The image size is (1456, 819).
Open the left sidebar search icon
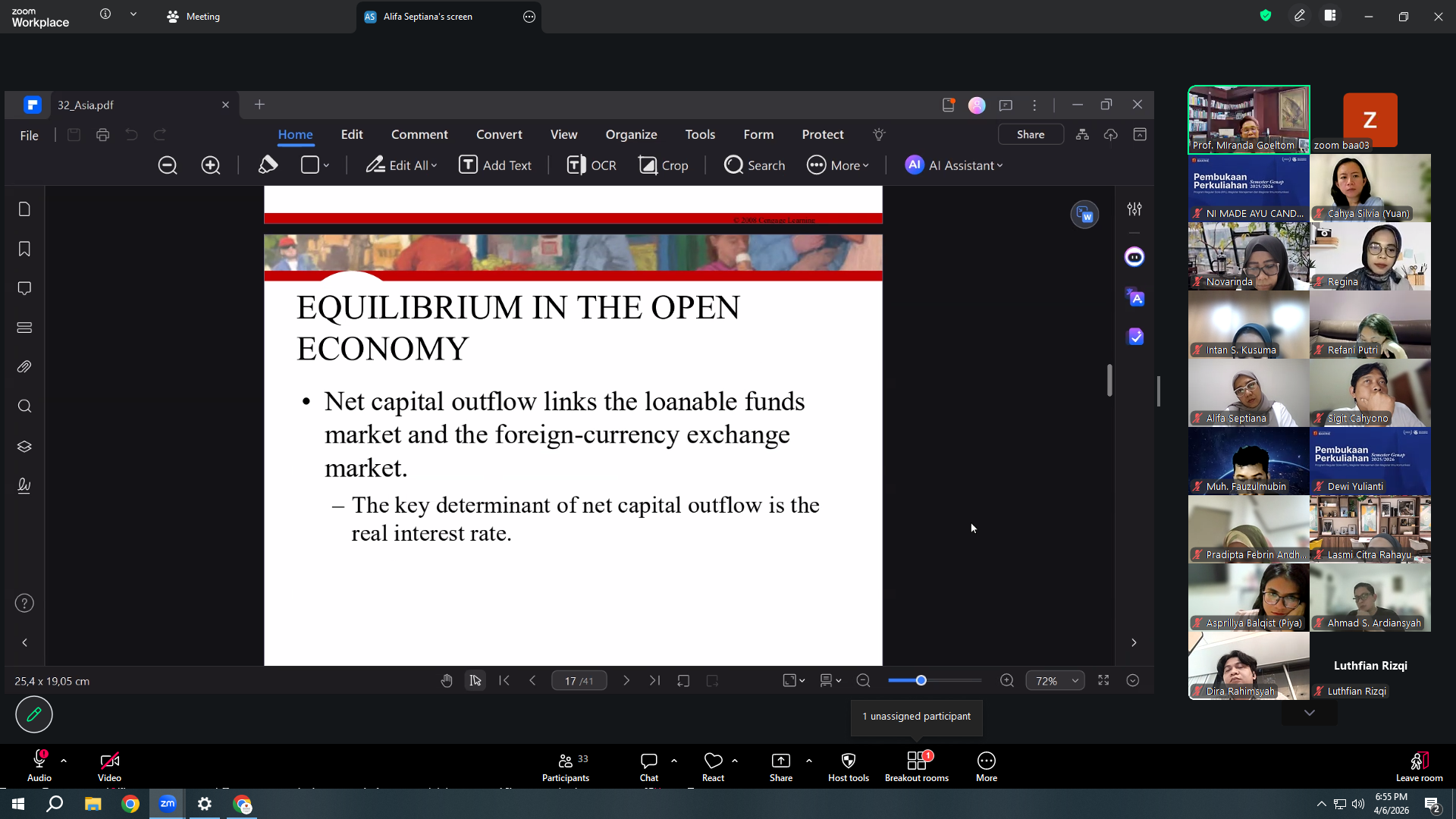[x=24, y=406]
